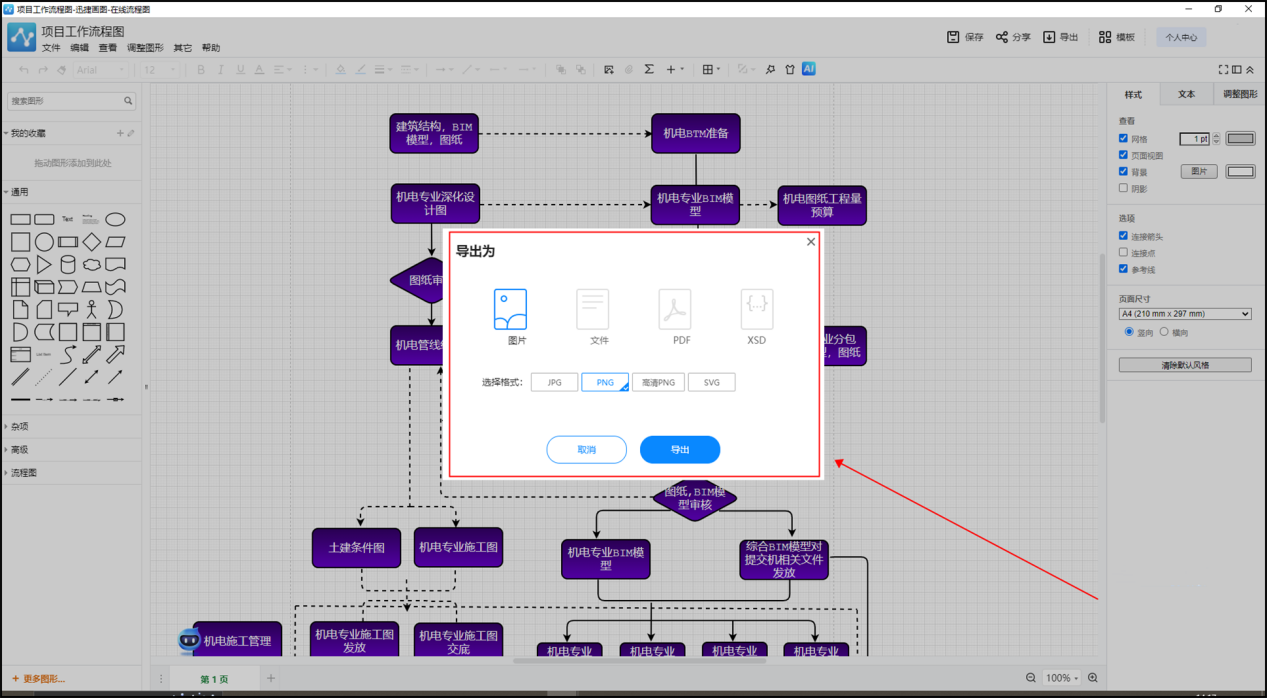Click the 保存 save icon in header
Image resolution: width=1267 pixels, height=698 pixels.
953,37
